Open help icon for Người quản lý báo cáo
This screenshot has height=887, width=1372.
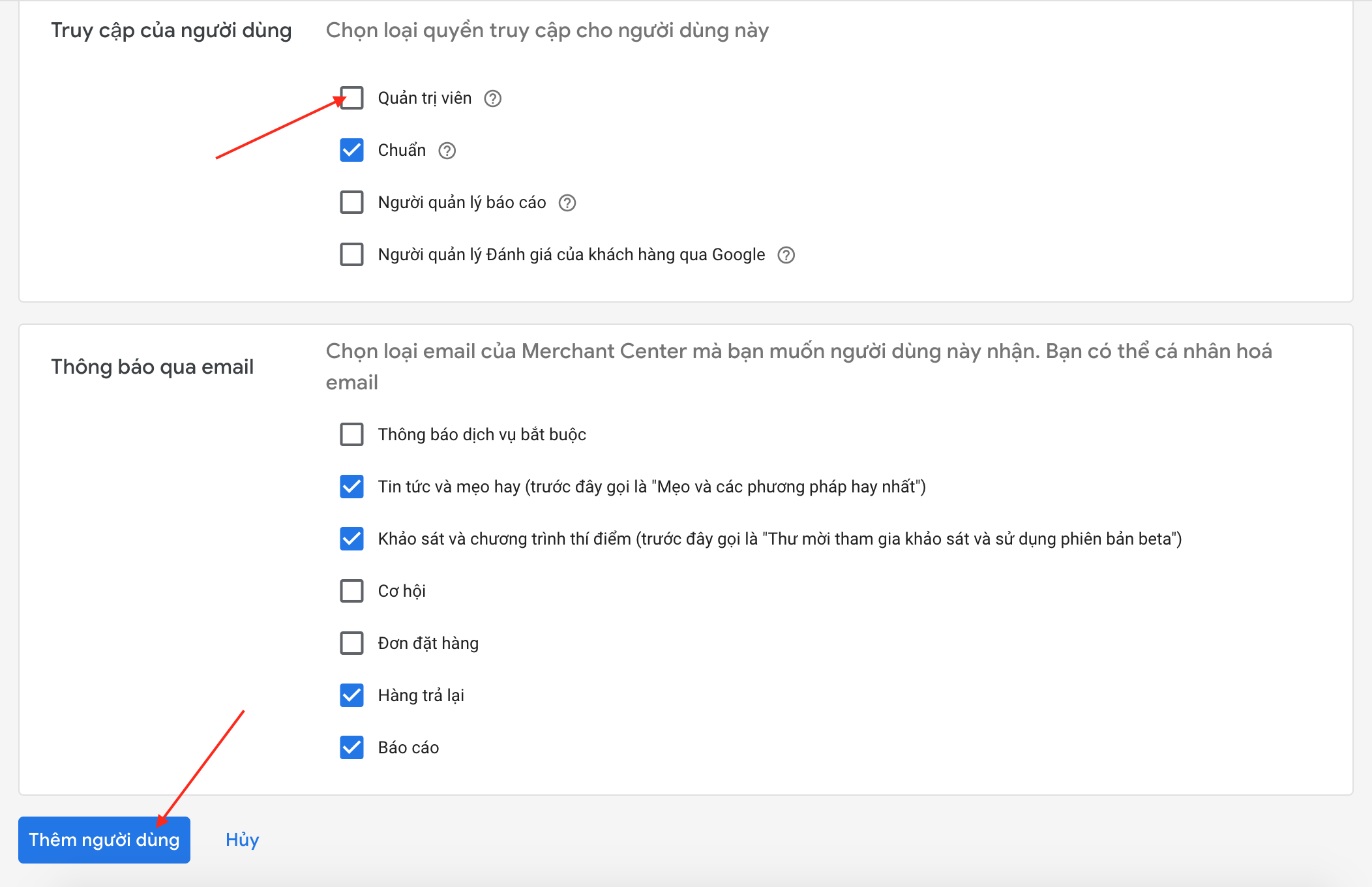pyautogui.click(x=567, y=203)
